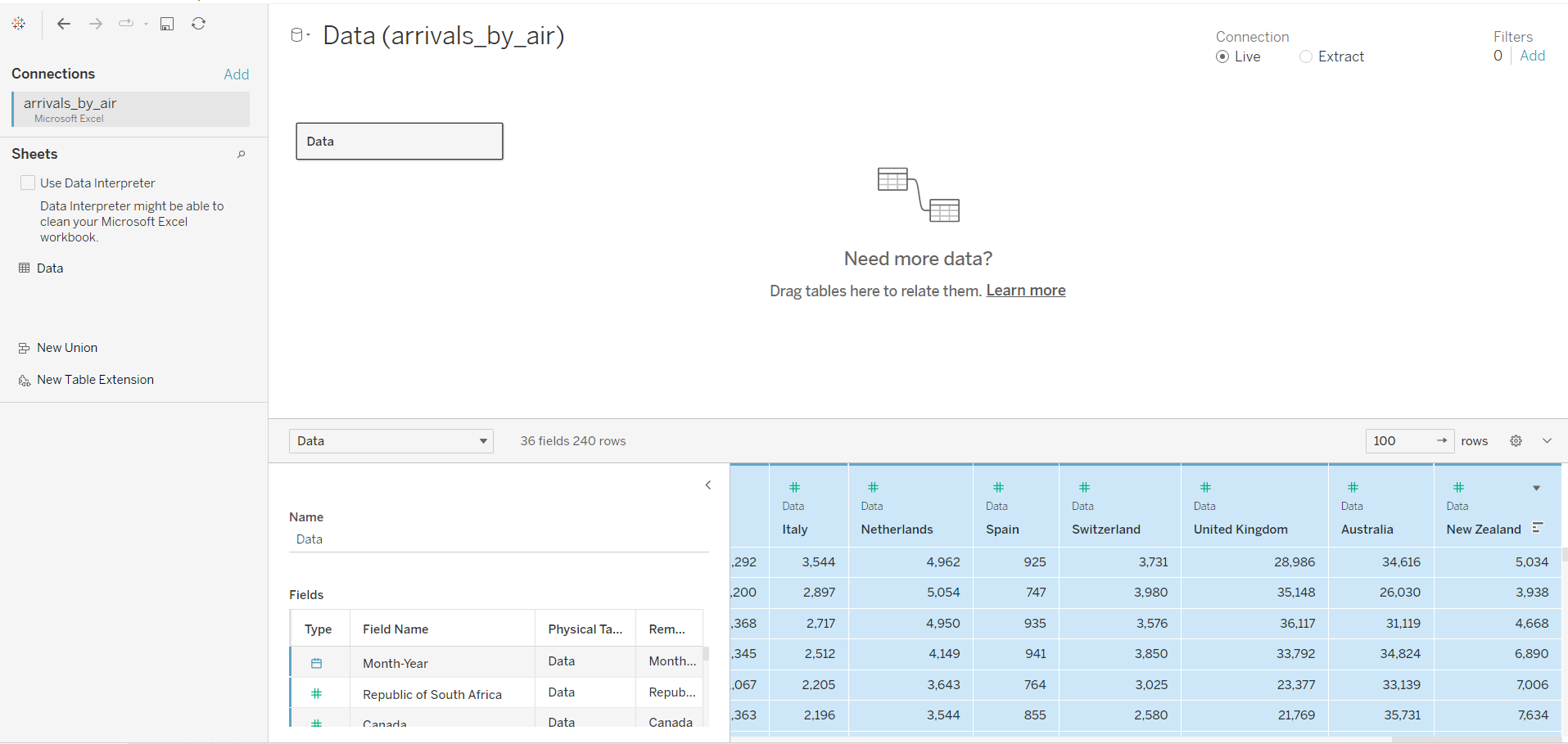This screenshot has height=744, width=1568.
Task: Click the back arrow in toolbar
Action: pyautogui.click(x=64, y=24)
